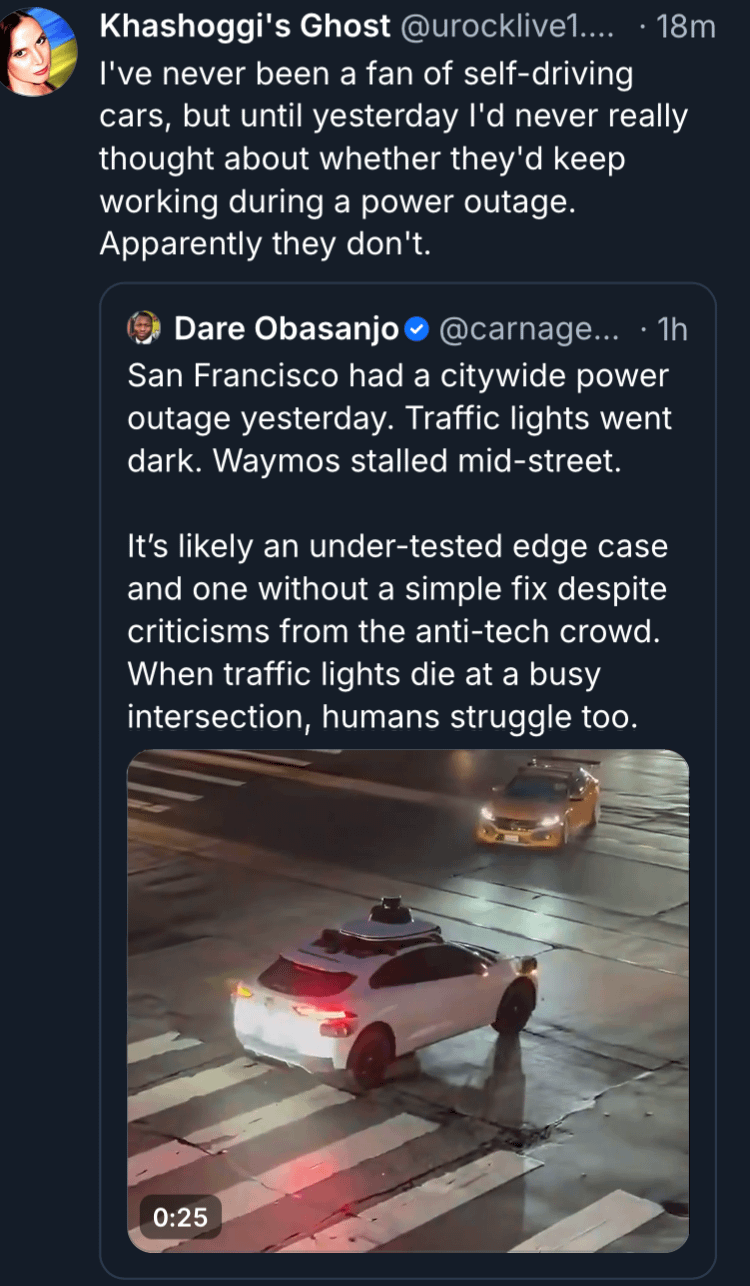Click the yellow car in the video
This screenshot has width=750, height=1286.
click(539, 803)
